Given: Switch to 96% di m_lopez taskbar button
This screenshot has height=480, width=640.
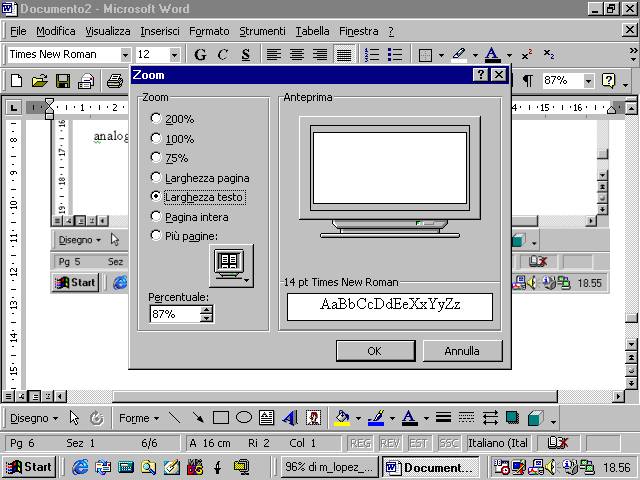Looking at the screenshot, I should coord(329,467).
